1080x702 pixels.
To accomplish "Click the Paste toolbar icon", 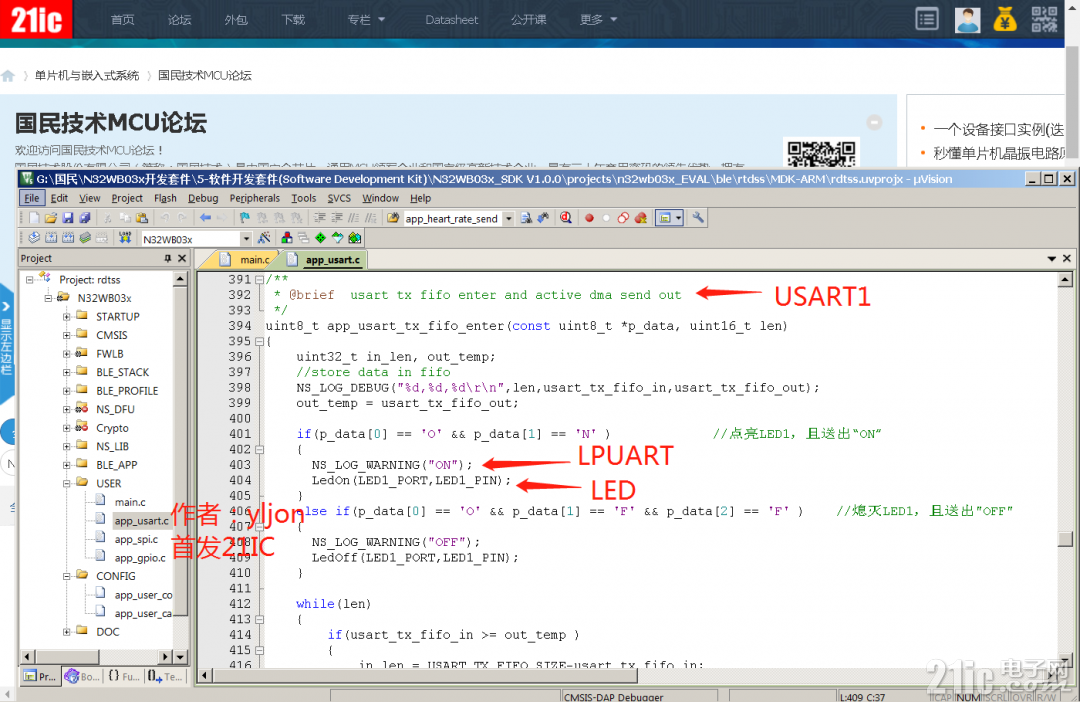I will pos(142,218).
